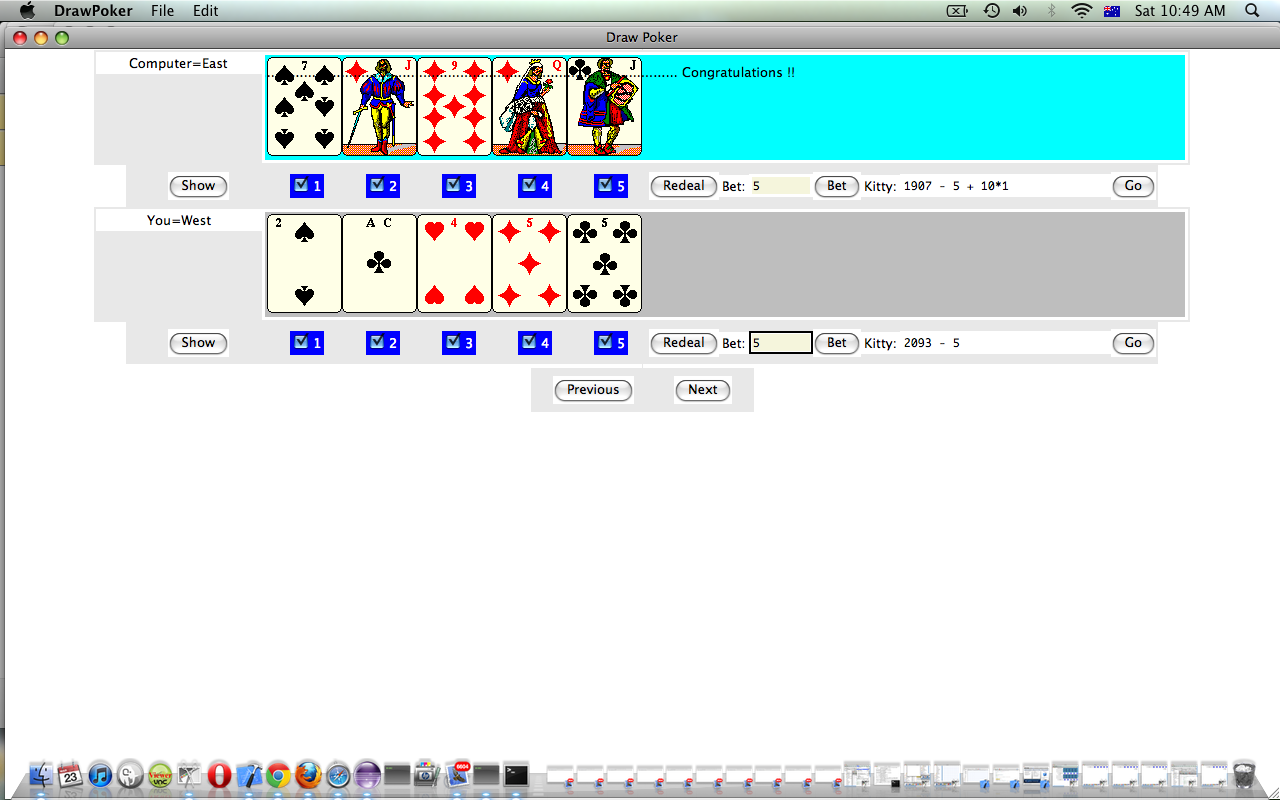Click the Jack of Diamonds card
This screenshot has width=1280, height=800.
(379, 106)
